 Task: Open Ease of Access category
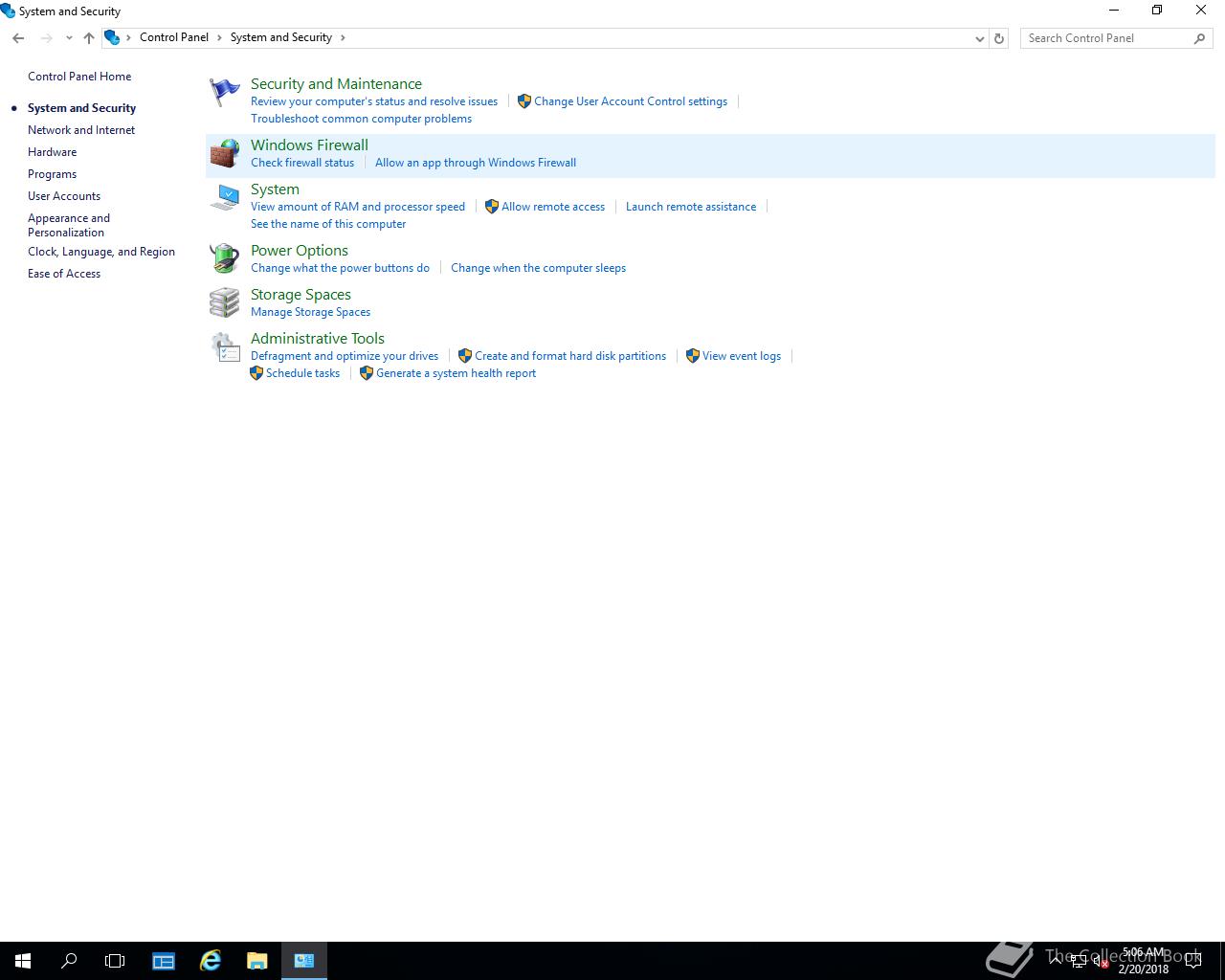tap(64, 274)
